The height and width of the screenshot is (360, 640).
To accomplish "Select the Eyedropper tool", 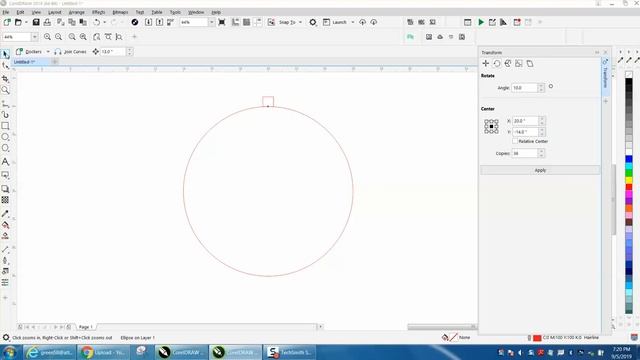I will [x=5, y=213].
